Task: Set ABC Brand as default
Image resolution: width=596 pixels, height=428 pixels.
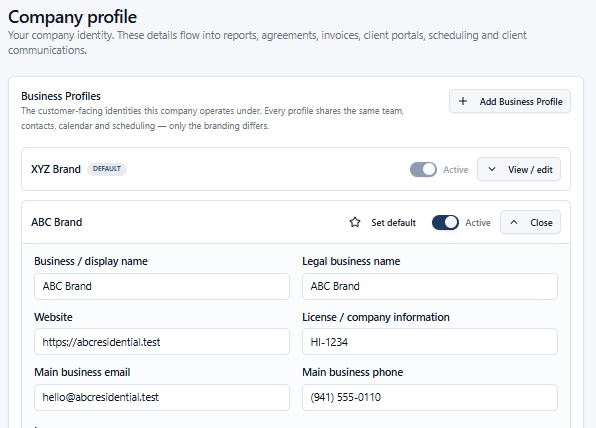Action: 382,222
